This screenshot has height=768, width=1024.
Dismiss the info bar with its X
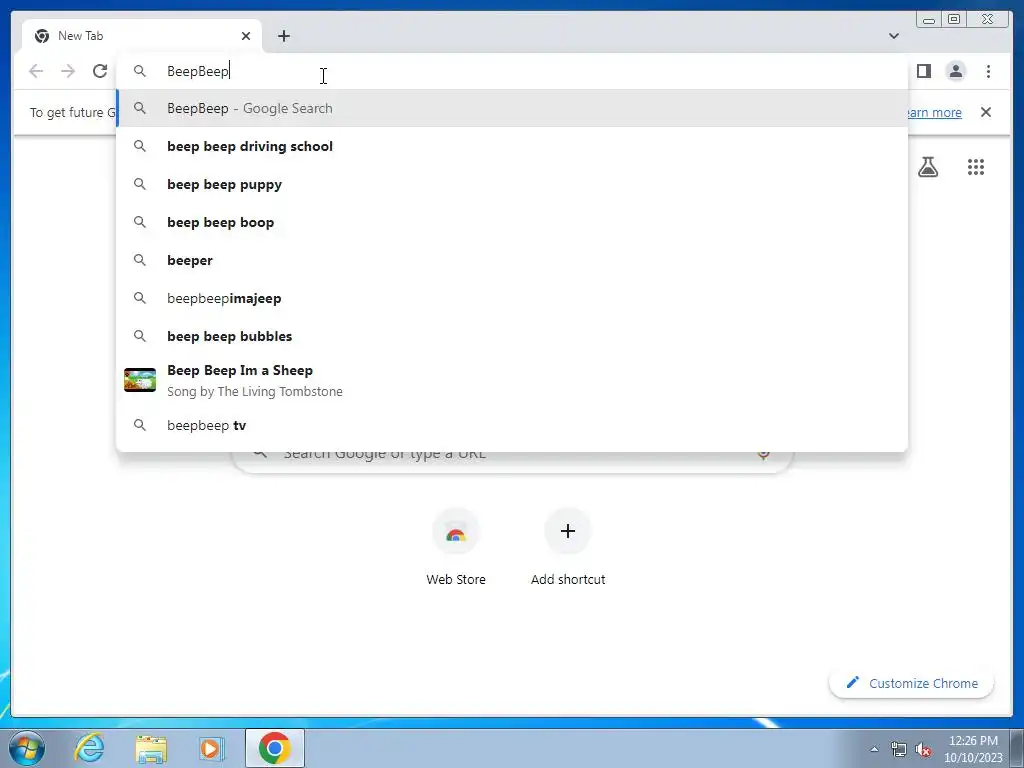coord(985,112)
